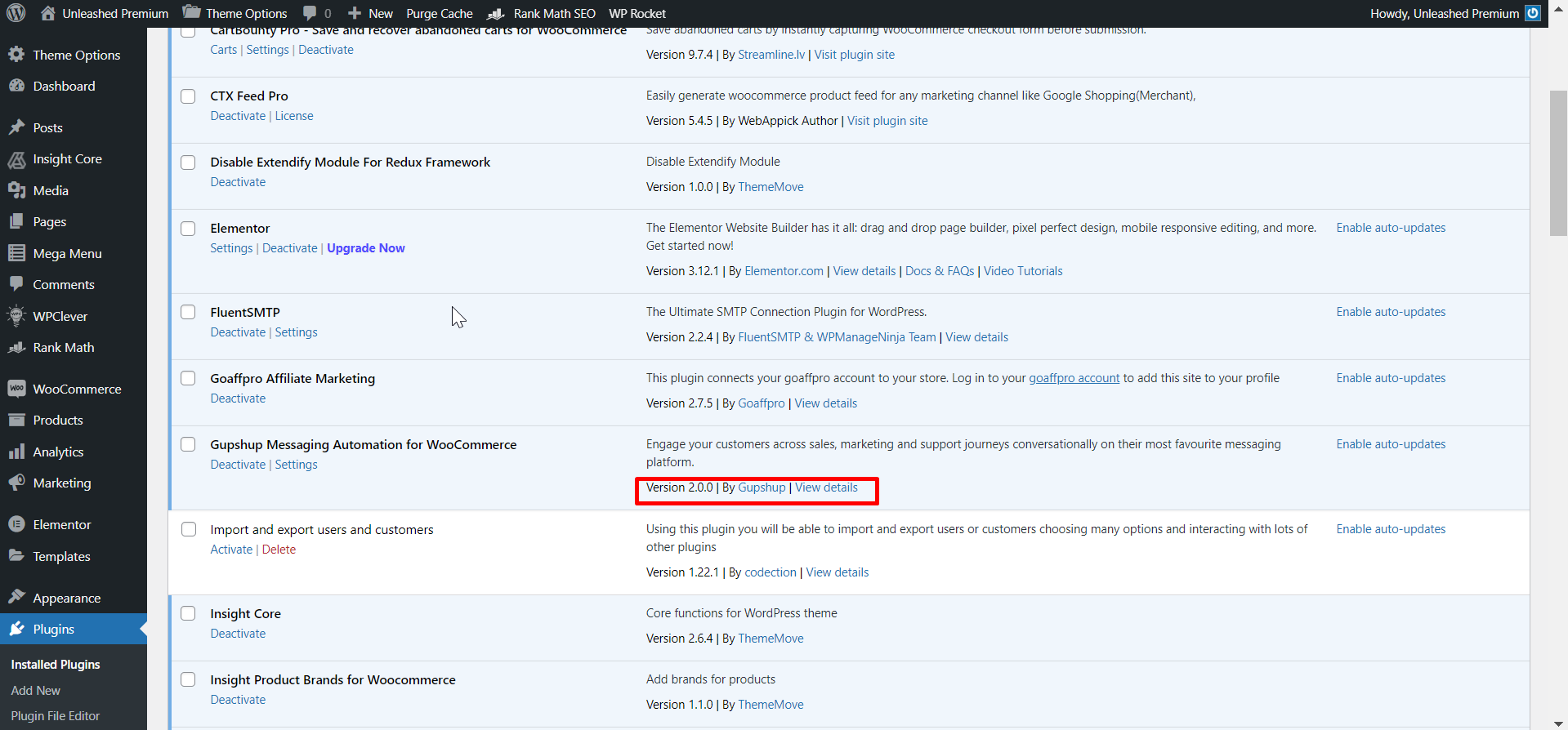Click the scrollbar down arrow at bottom right
This screenshot has height=730, width=1568.
pyautogui.click(x=1558, y=722)
